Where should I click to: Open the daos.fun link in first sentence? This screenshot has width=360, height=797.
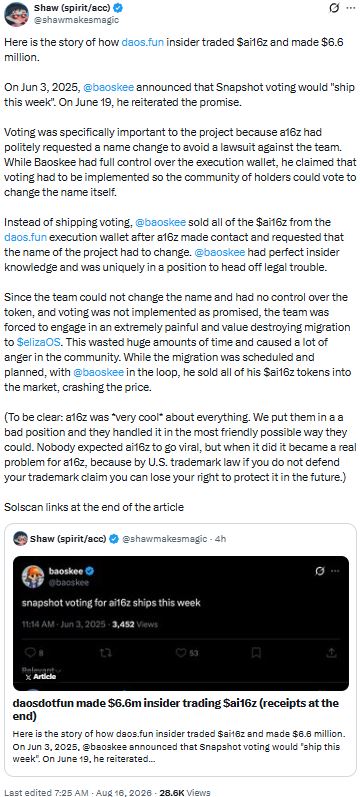coord(142,42)
